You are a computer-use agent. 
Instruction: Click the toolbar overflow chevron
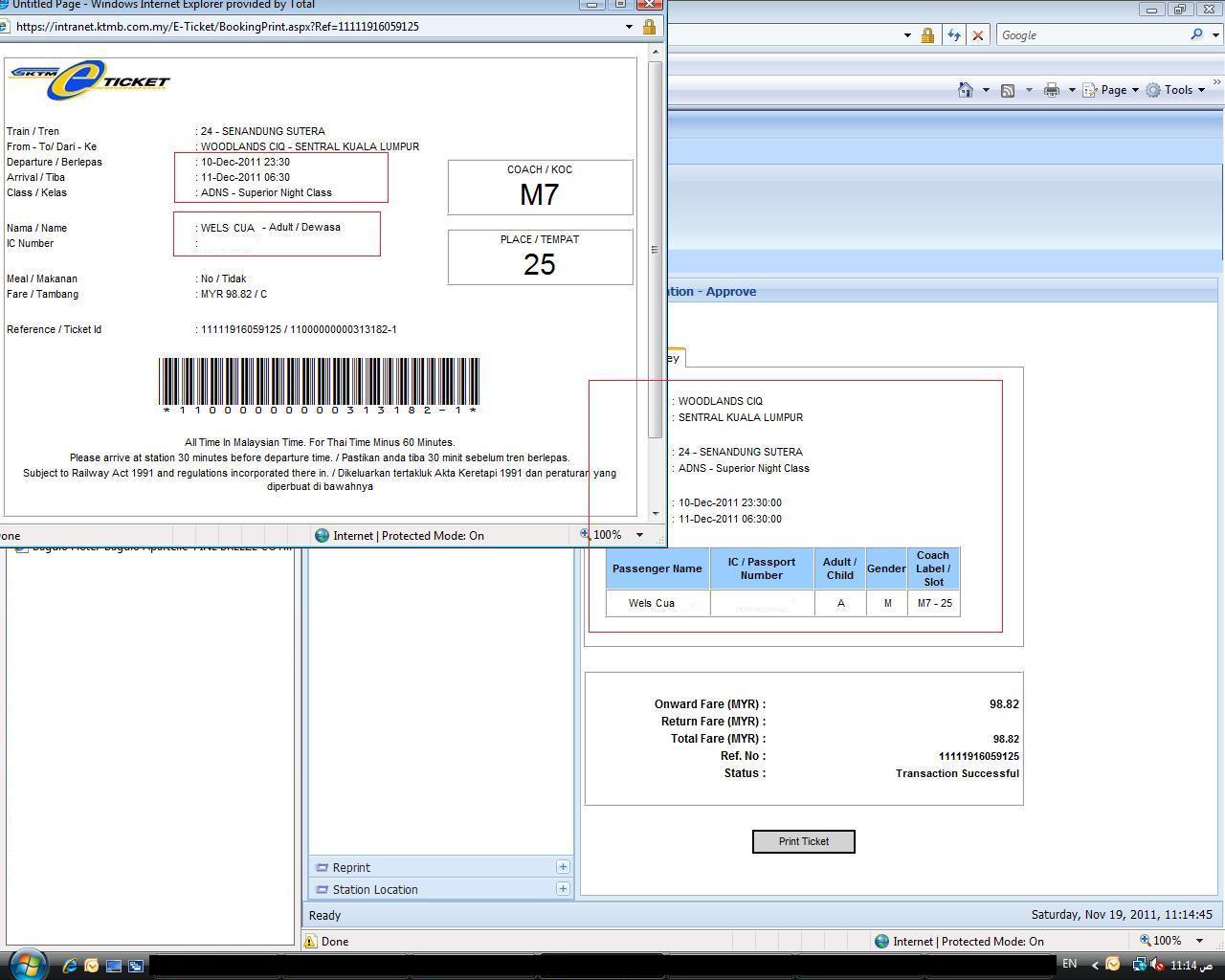[x=1216, y=83]
